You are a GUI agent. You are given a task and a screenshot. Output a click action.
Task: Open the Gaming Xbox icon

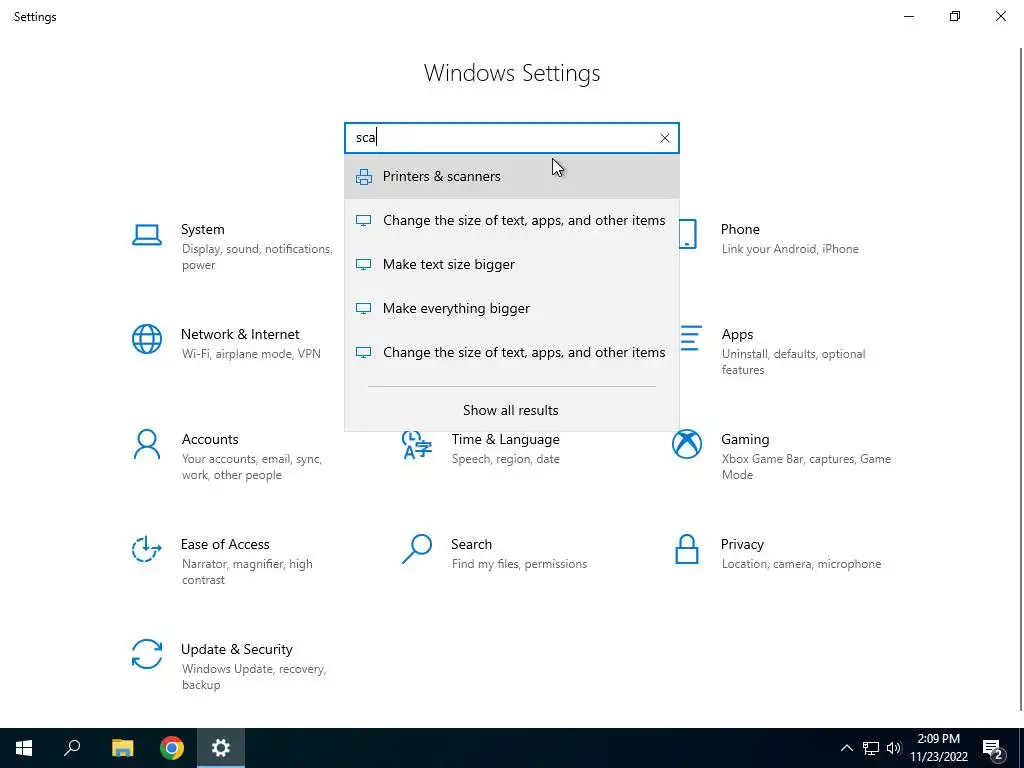[x=687, y=445]
